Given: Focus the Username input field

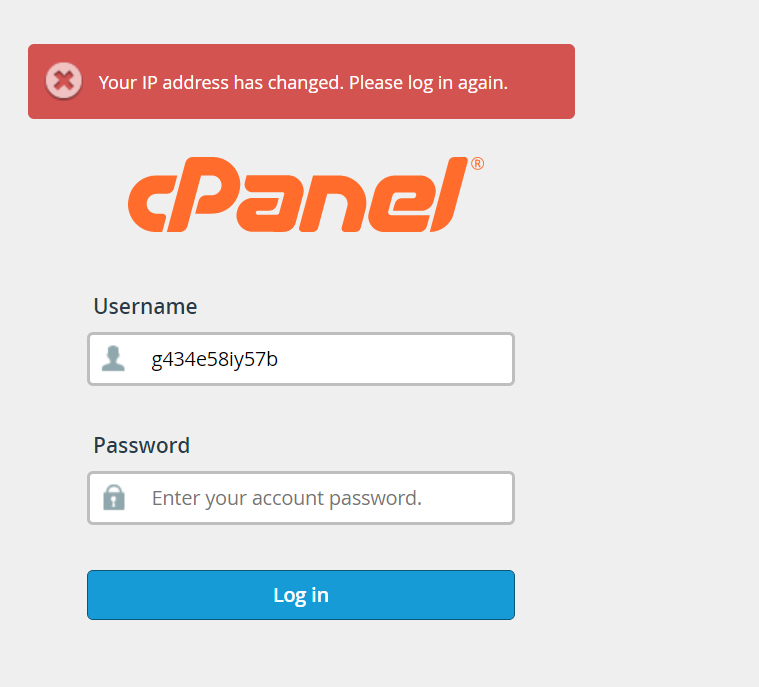Looking at the screenshot, I should pyautogui.click(x=330, y=359).
